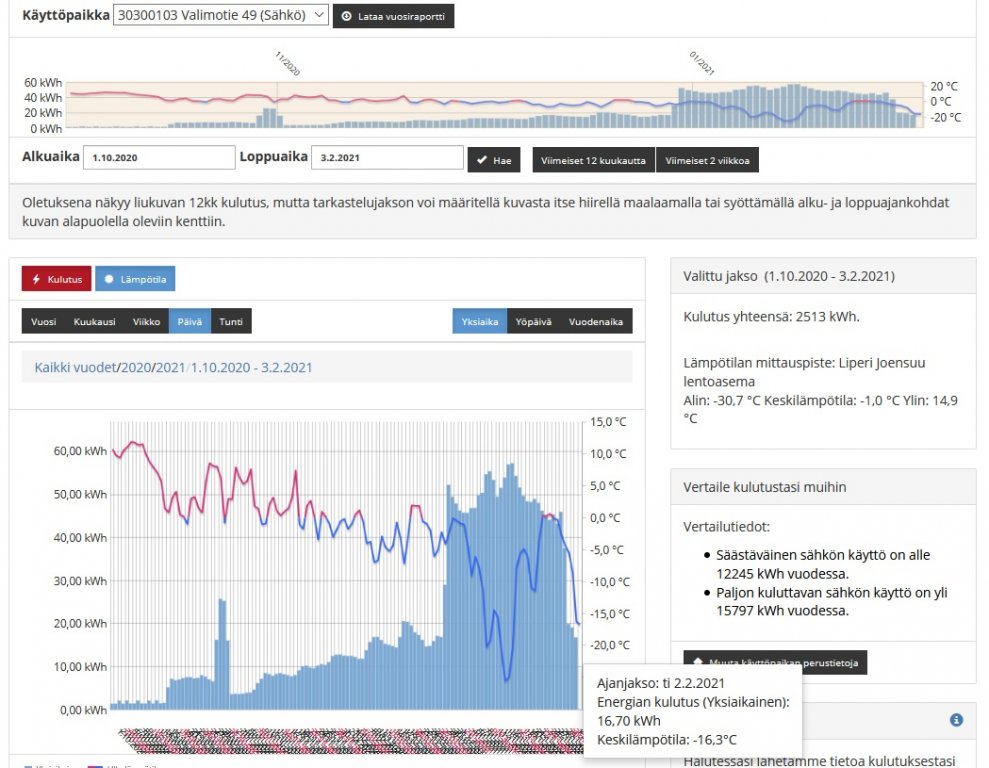Toggle the Kulutus consumption series

pyautogui.click(x=56, y=279)
